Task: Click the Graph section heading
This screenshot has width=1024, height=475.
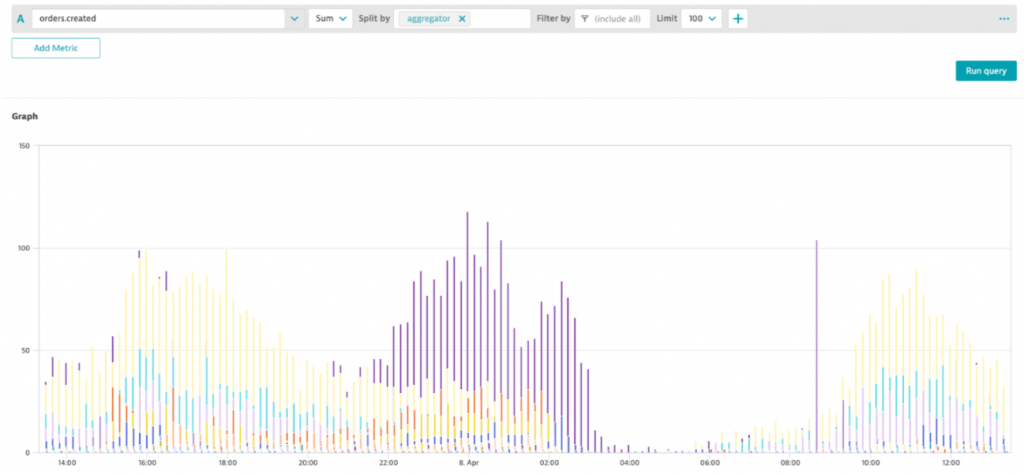Action: 24,116
